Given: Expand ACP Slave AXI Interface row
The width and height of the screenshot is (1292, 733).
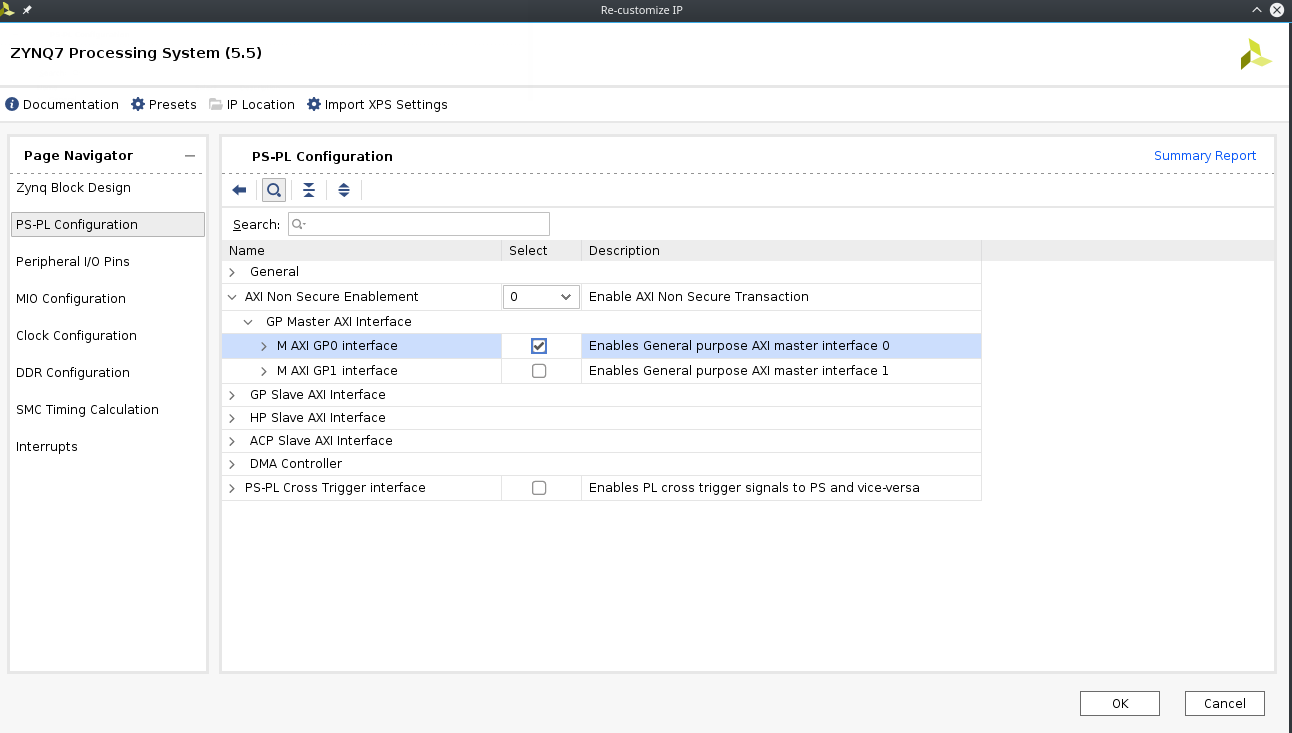Looking at the screenshot, I should (x=232, y=441).
